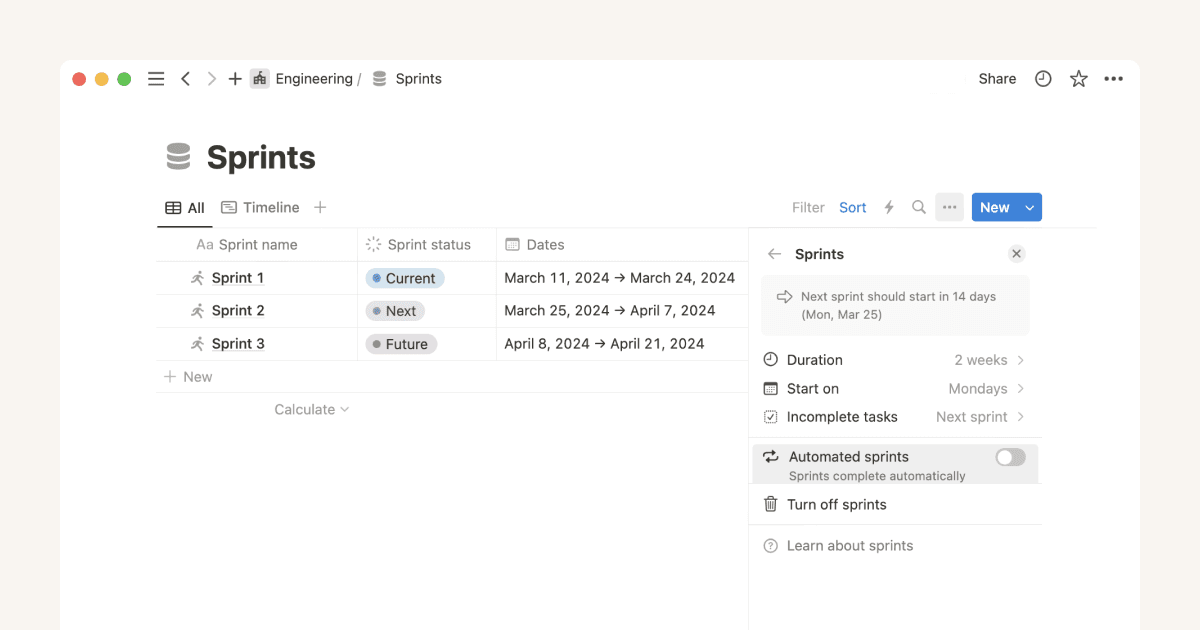Open Sprint 2 via its runner icon
Screen dimensions: 1200x630
[198, 310]
